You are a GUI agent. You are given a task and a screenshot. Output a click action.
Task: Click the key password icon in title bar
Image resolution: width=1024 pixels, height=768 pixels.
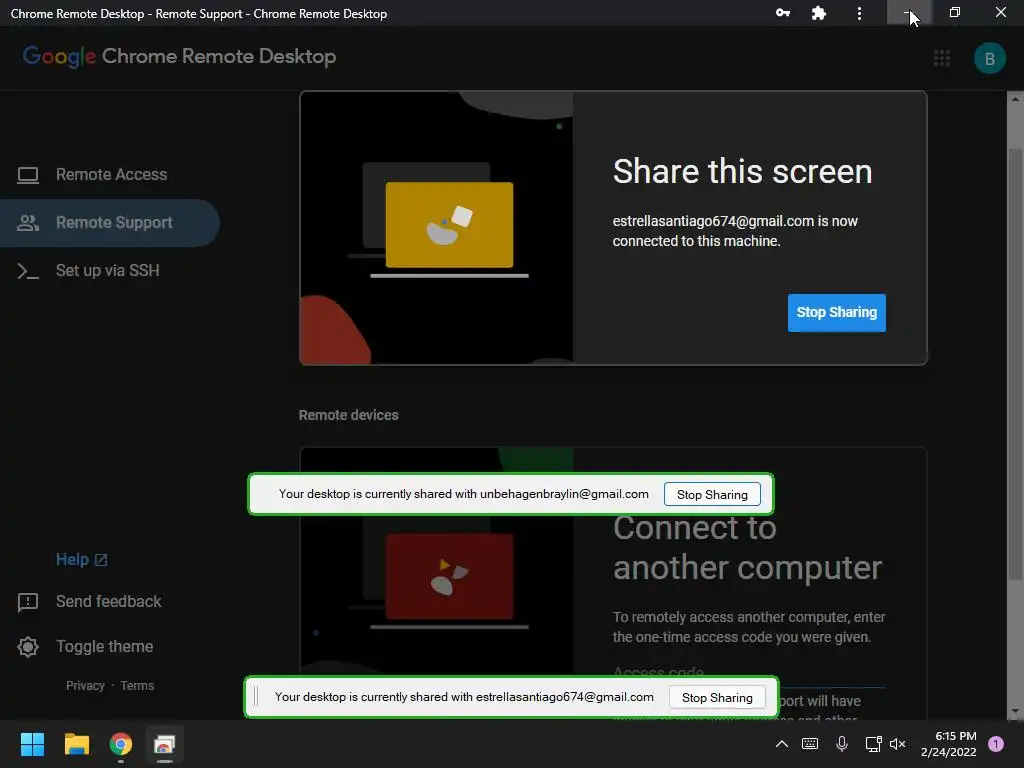[x=782, y=13]
